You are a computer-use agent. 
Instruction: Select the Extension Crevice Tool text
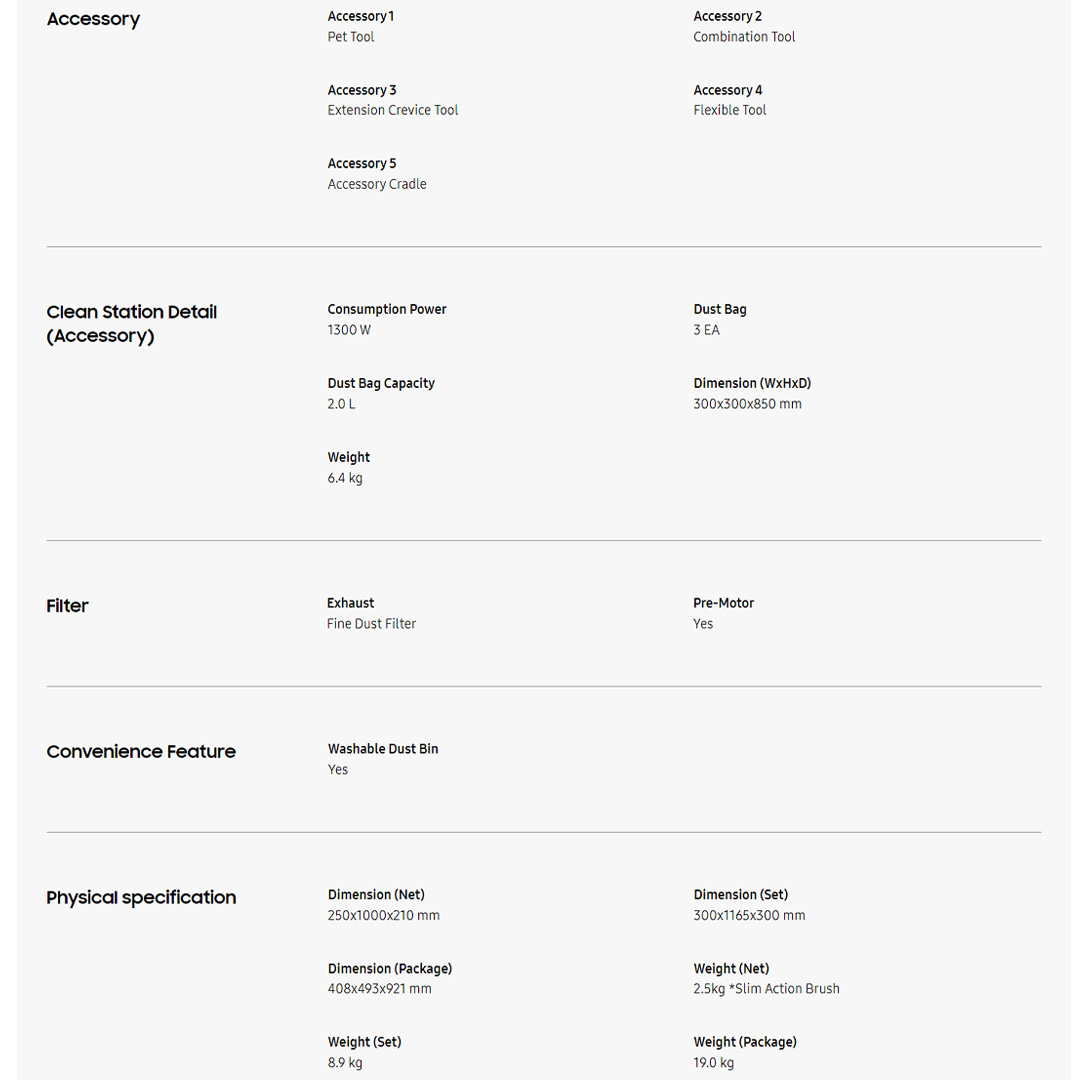pos(392,110)
